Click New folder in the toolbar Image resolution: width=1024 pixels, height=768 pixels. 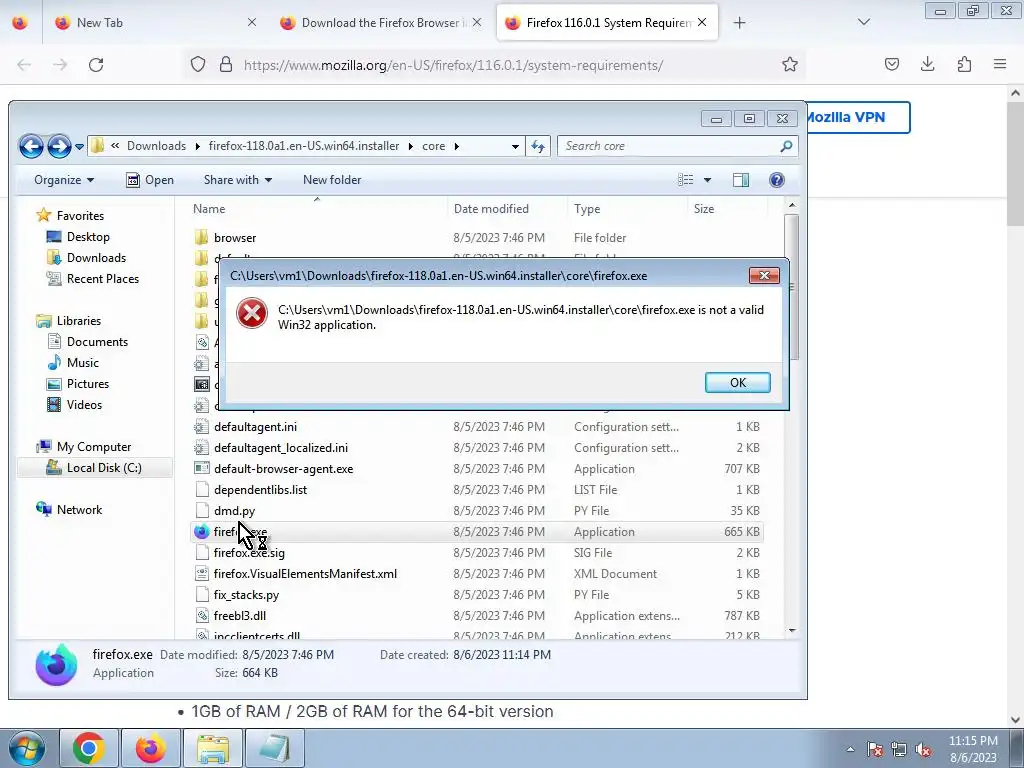332,180
